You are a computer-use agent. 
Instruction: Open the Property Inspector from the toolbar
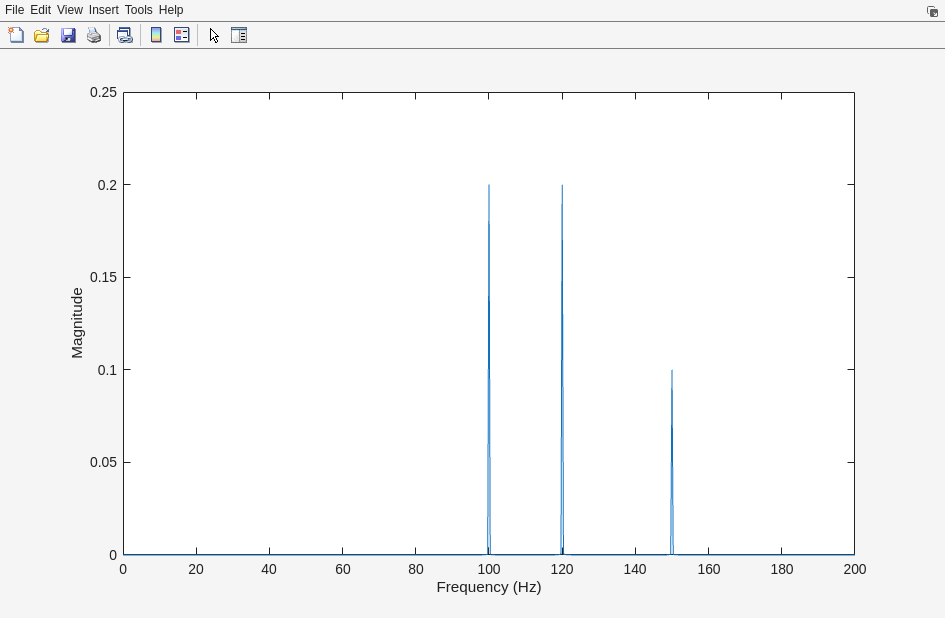(239, 35)
